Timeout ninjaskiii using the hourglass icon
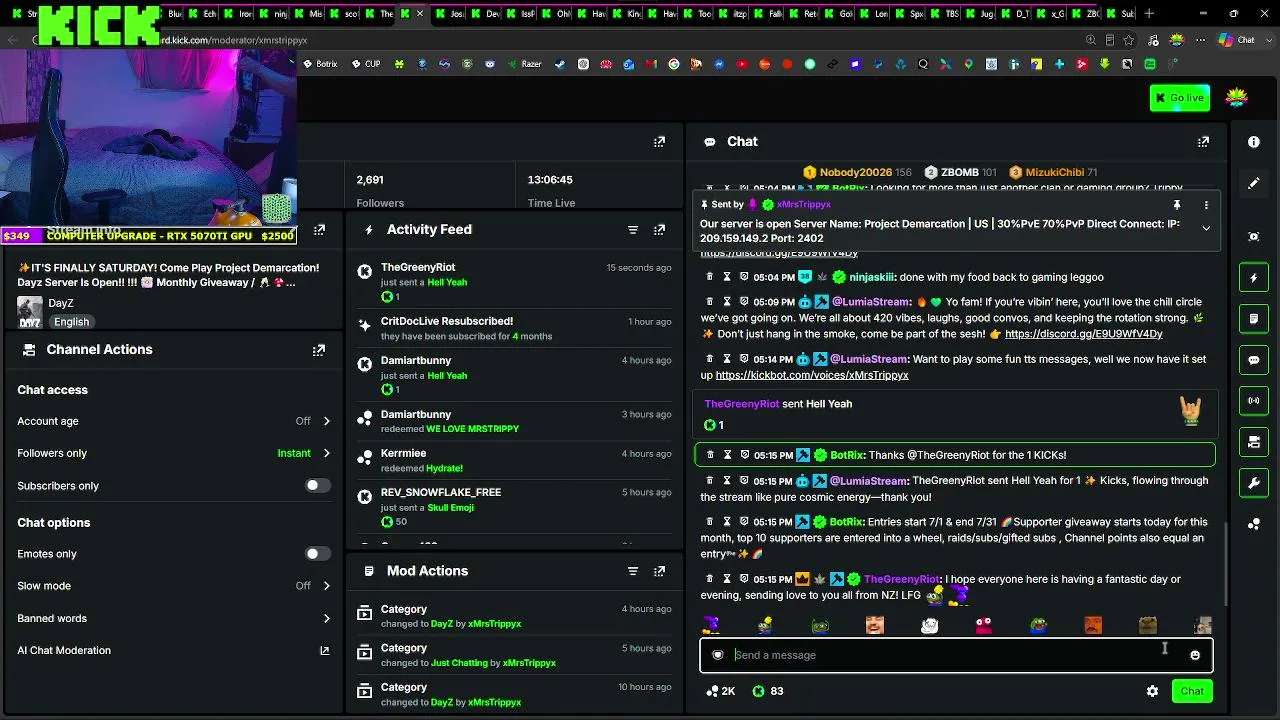The height and width of the screenshot is (720, 1280). point(727,277)
